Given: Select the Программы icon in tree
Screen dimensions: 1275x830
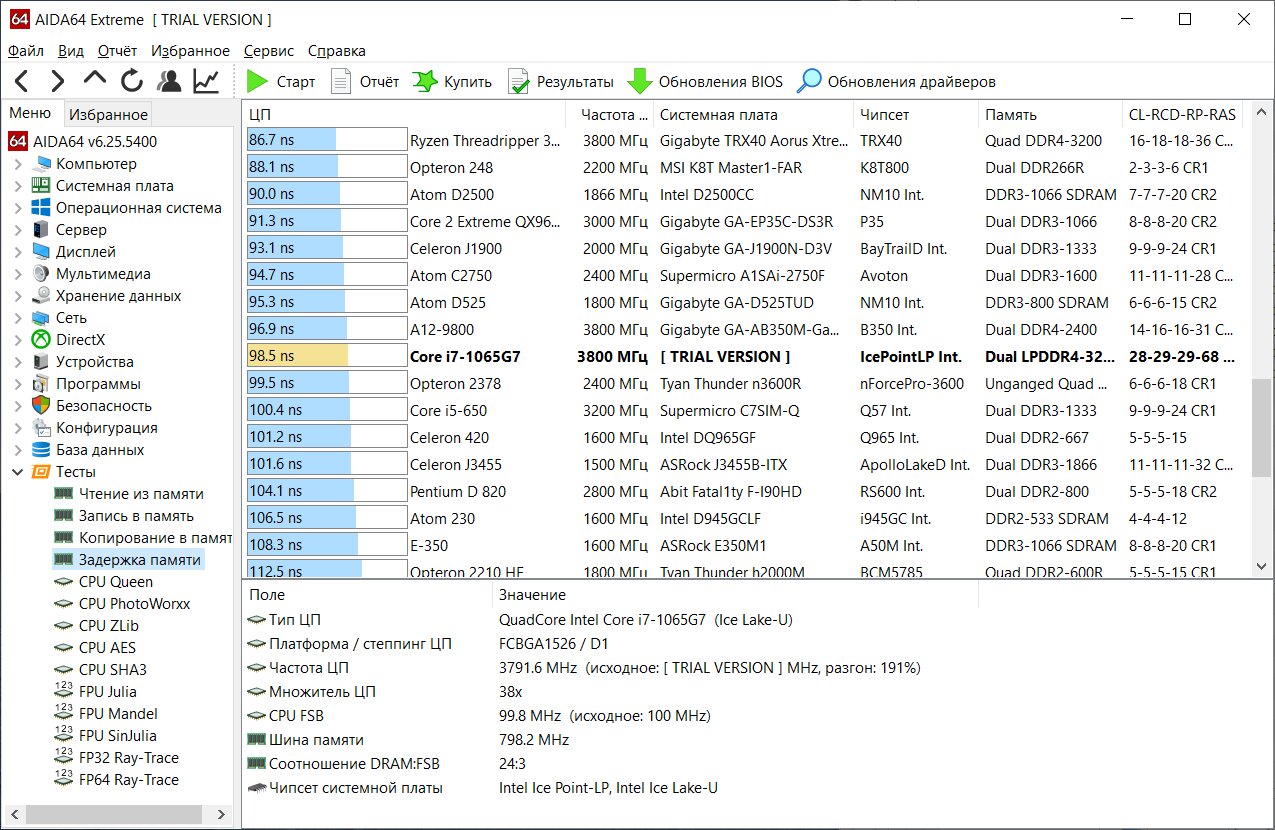Looking at the screenshot, I should click(41, 384).
